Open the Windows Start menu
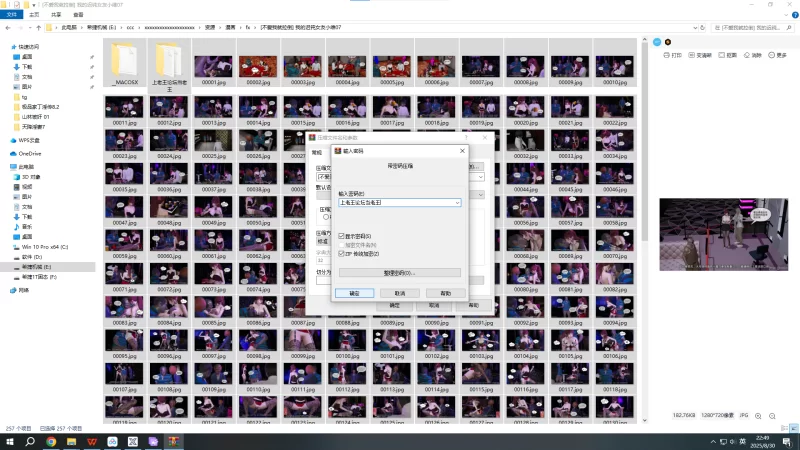The width and height of the screenshot is (800, 450). (x=10, y=441)
